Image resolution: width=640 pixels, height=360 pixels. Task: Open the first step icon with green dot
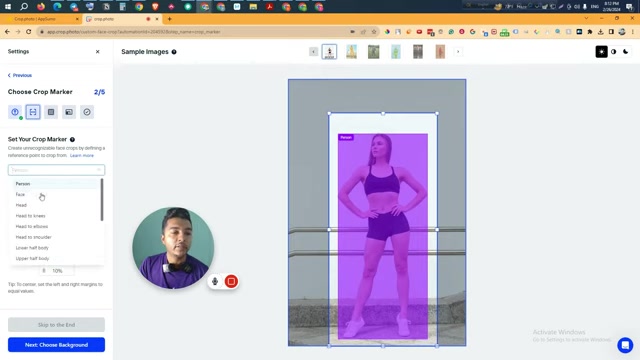[x=15, y=112]
